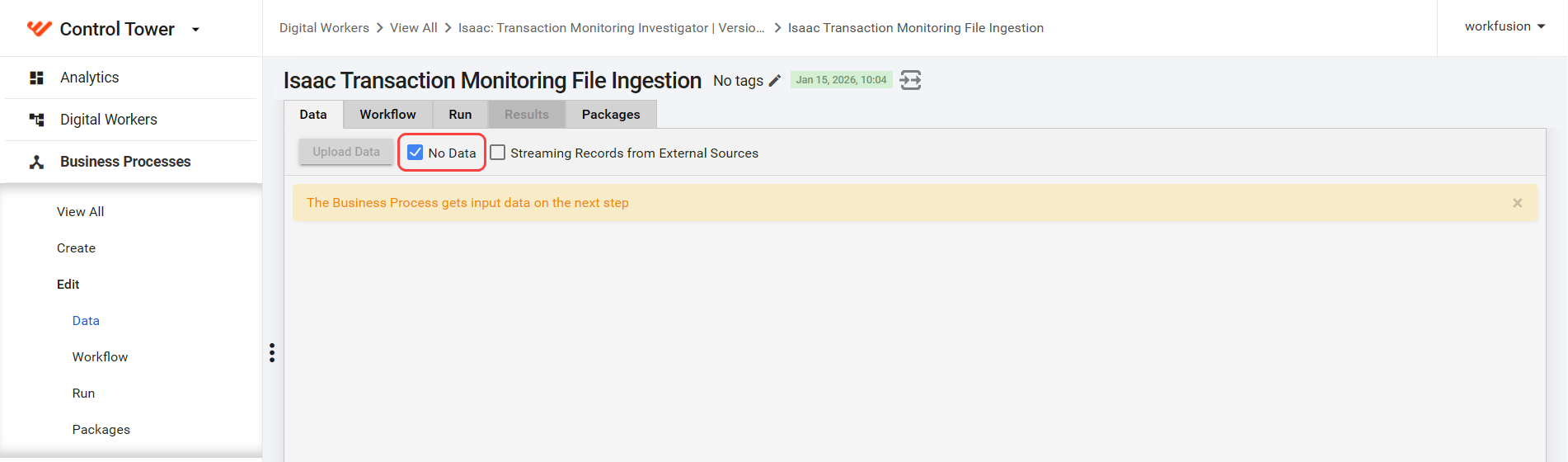Click the Analytics dashboard icon
The width and height of the screenshot is (1568, 462).
[36, 78]
